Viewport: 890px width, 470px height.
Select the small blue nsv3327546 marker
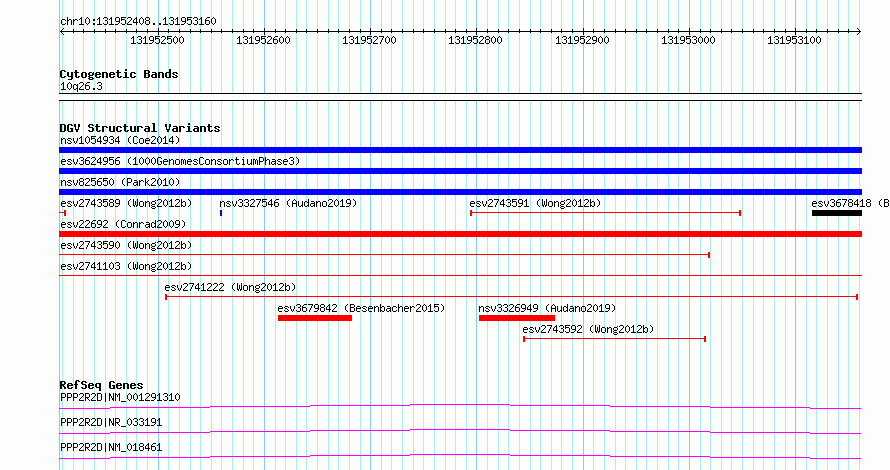click(x=221, y=213)
